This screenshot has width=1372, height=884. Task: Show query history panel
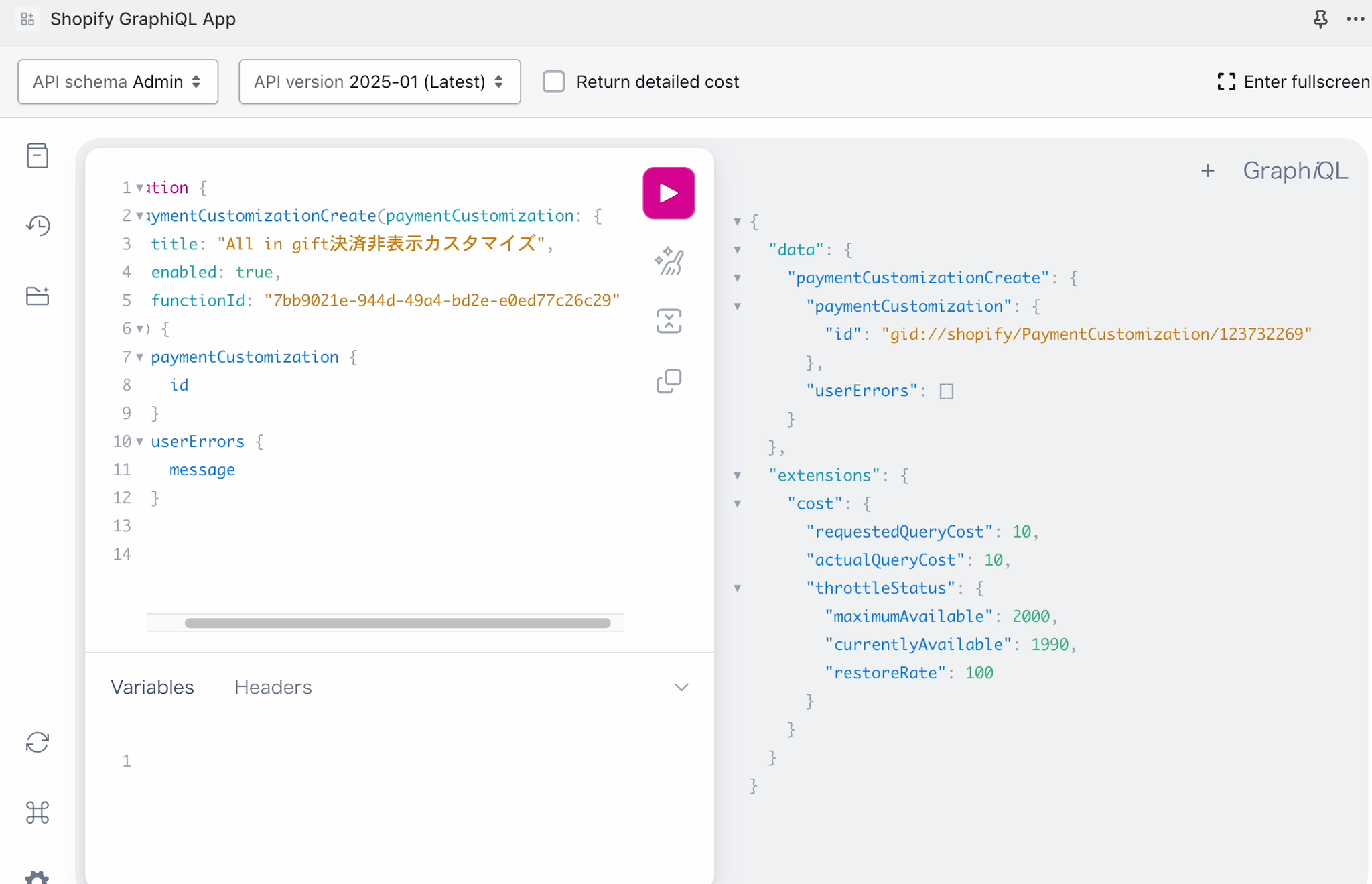click(38, 225)
